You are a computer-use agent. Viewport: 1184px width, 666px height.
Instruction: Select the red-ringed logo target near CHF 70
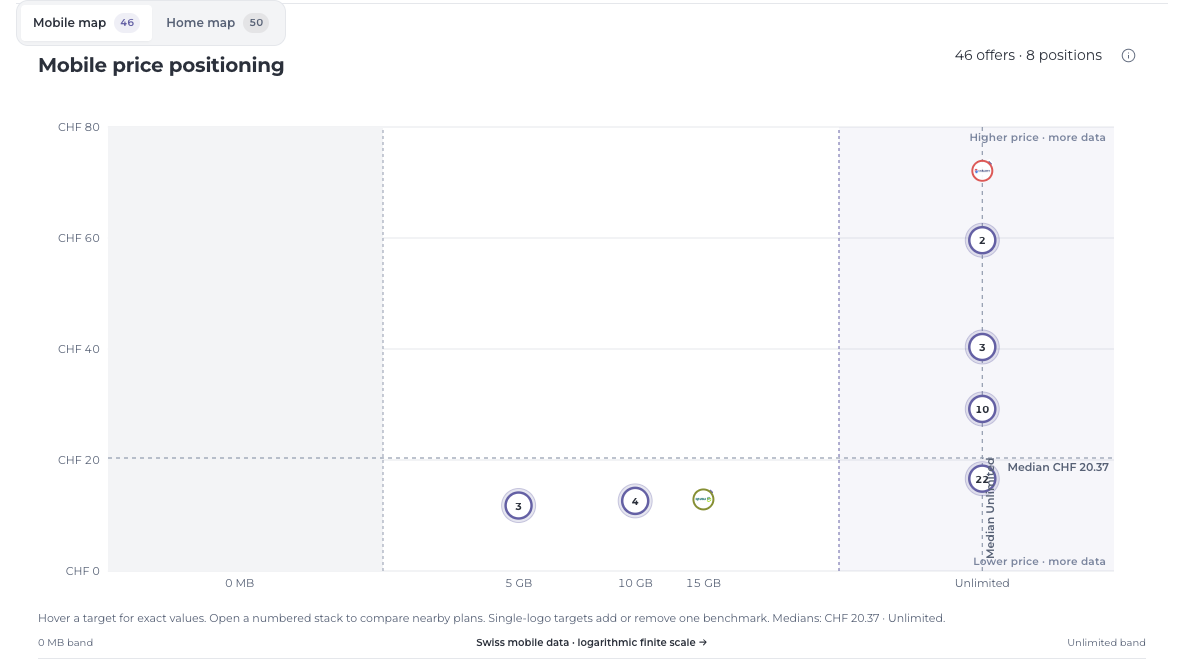982,171
